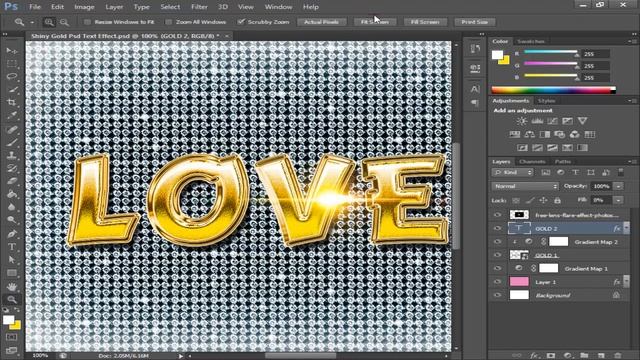Add a Levels adjustment
The height and width of the screenshot is (360, 640).
coord(537,121)
